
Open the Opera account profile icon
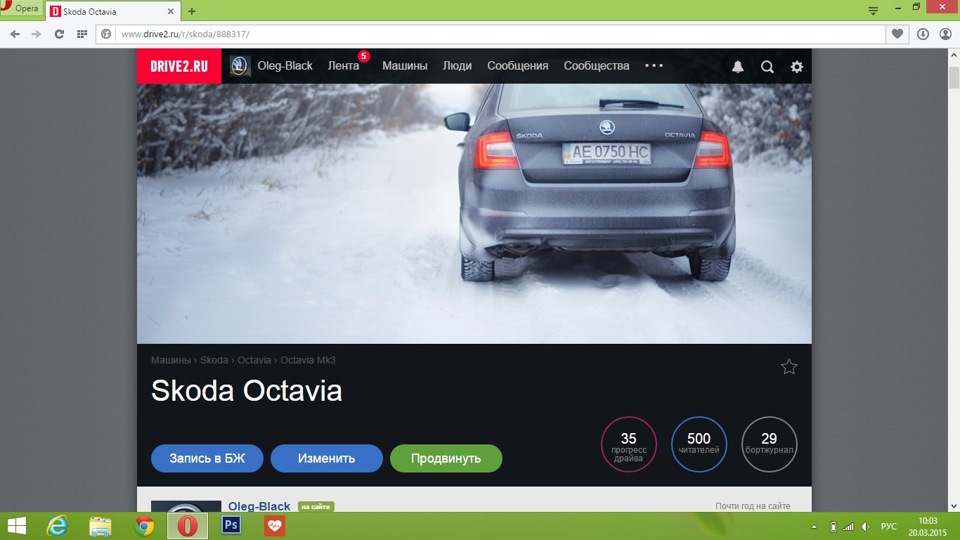(945, 34)
